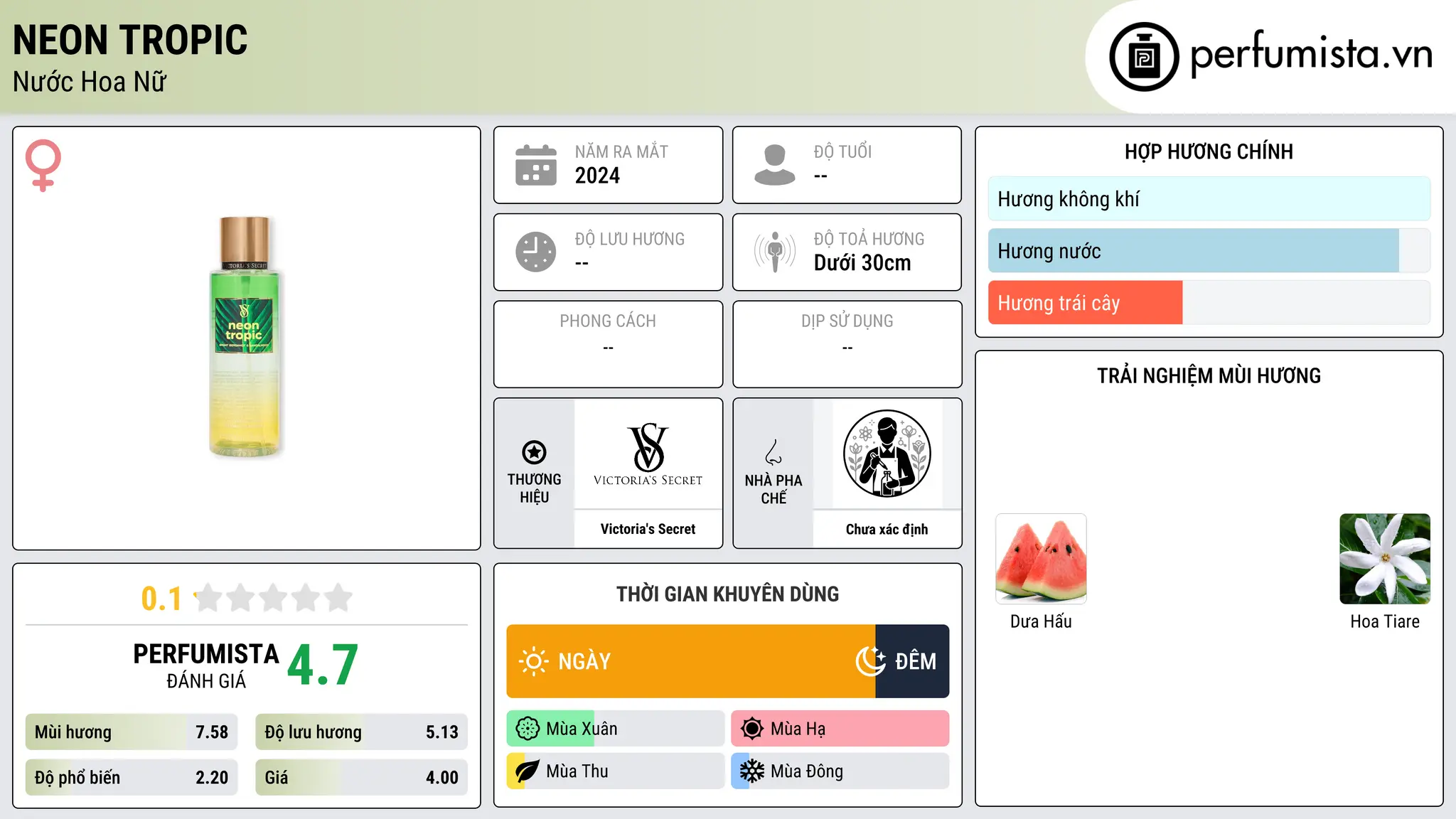Screen dimensions: 1456x819
Task: Click the Đêm nighttime usage segment
Action: (912, 661)
